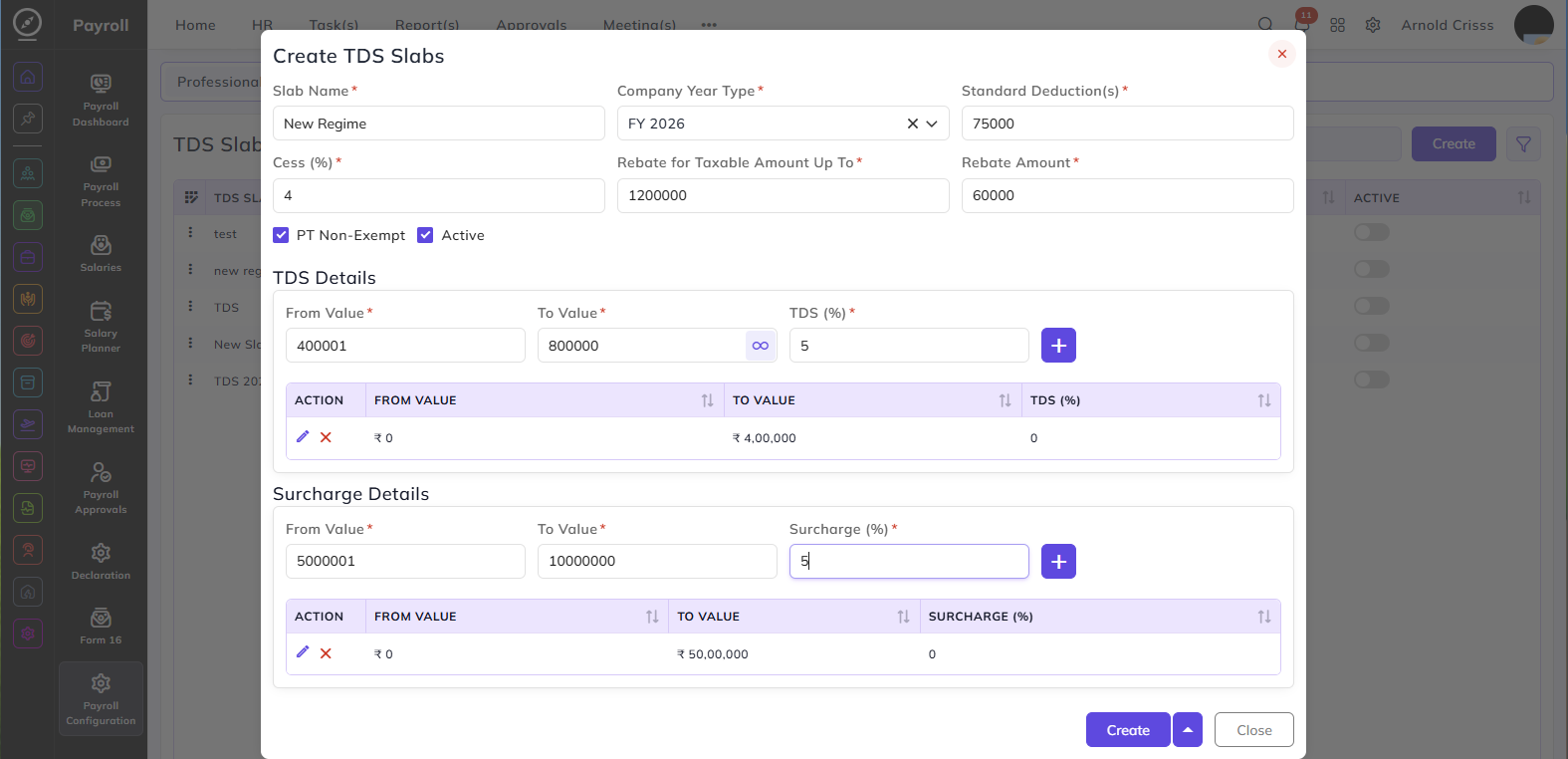
Task: Open Salary Planner in the sidebar
Action: tap(101, 327)
